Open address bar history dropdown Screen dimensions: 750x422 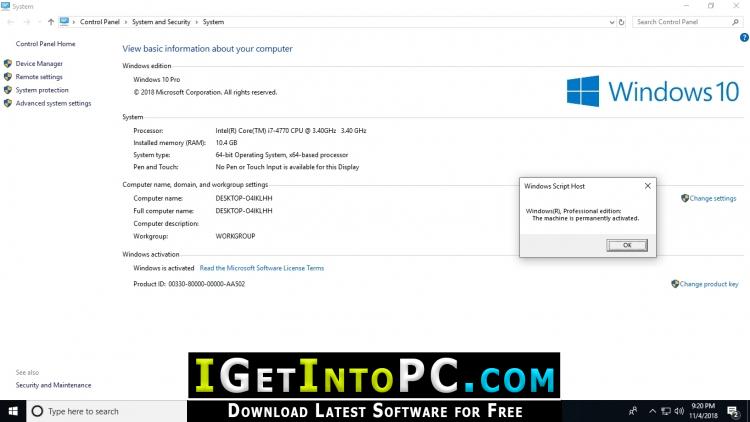pyautogui.click(x=612, y=22)
